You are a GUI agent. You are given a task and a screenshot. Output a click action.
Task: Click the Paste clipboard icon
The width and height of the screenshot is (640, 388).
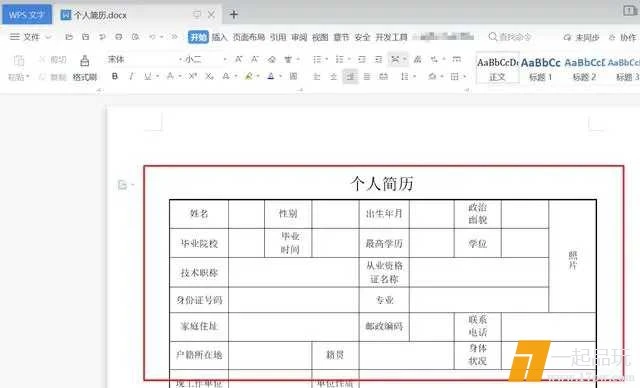click(x=18, y=61)
